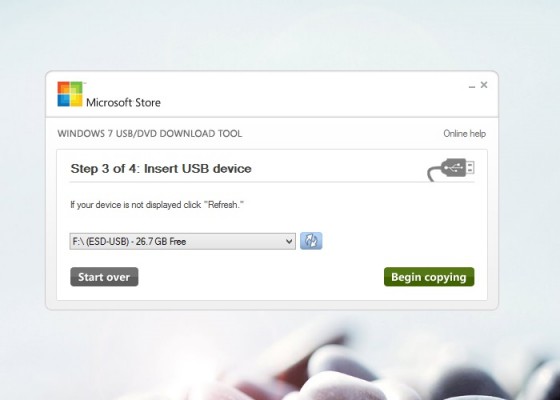Click the Start over button
560x400 pixels.
point(104,277)
